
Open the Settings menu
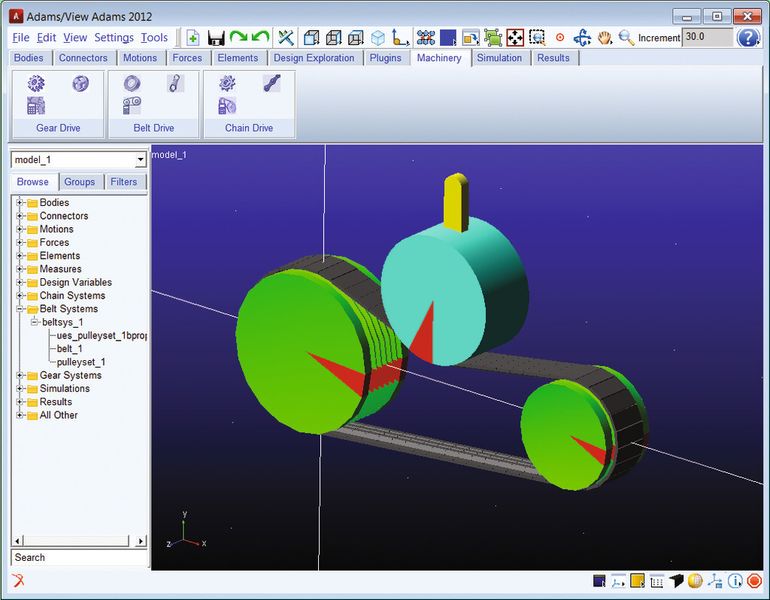point(114,38)
